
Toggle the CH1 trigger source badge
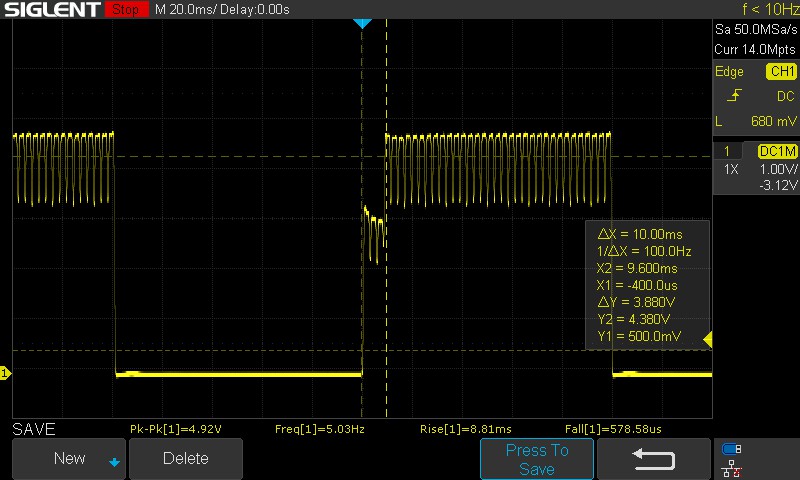(x=781, y=71)
